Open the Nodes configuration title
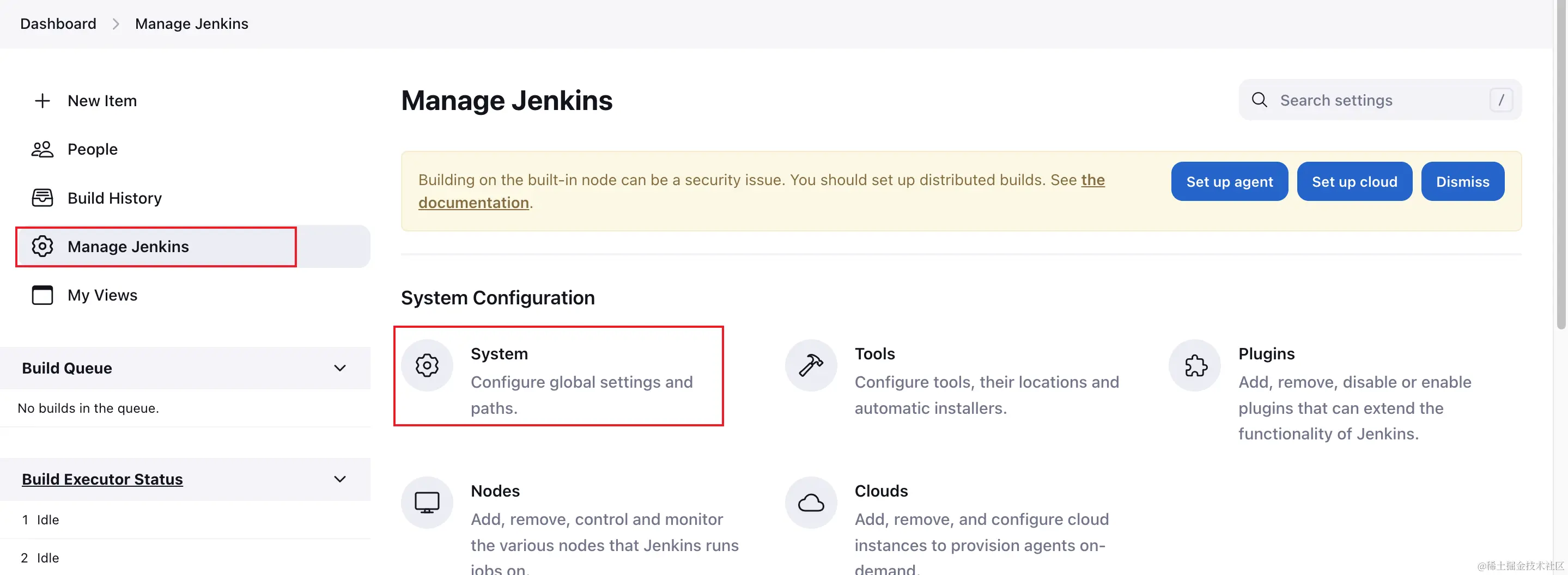Screen dimensions: 1568x575 [x=495, y=491]
